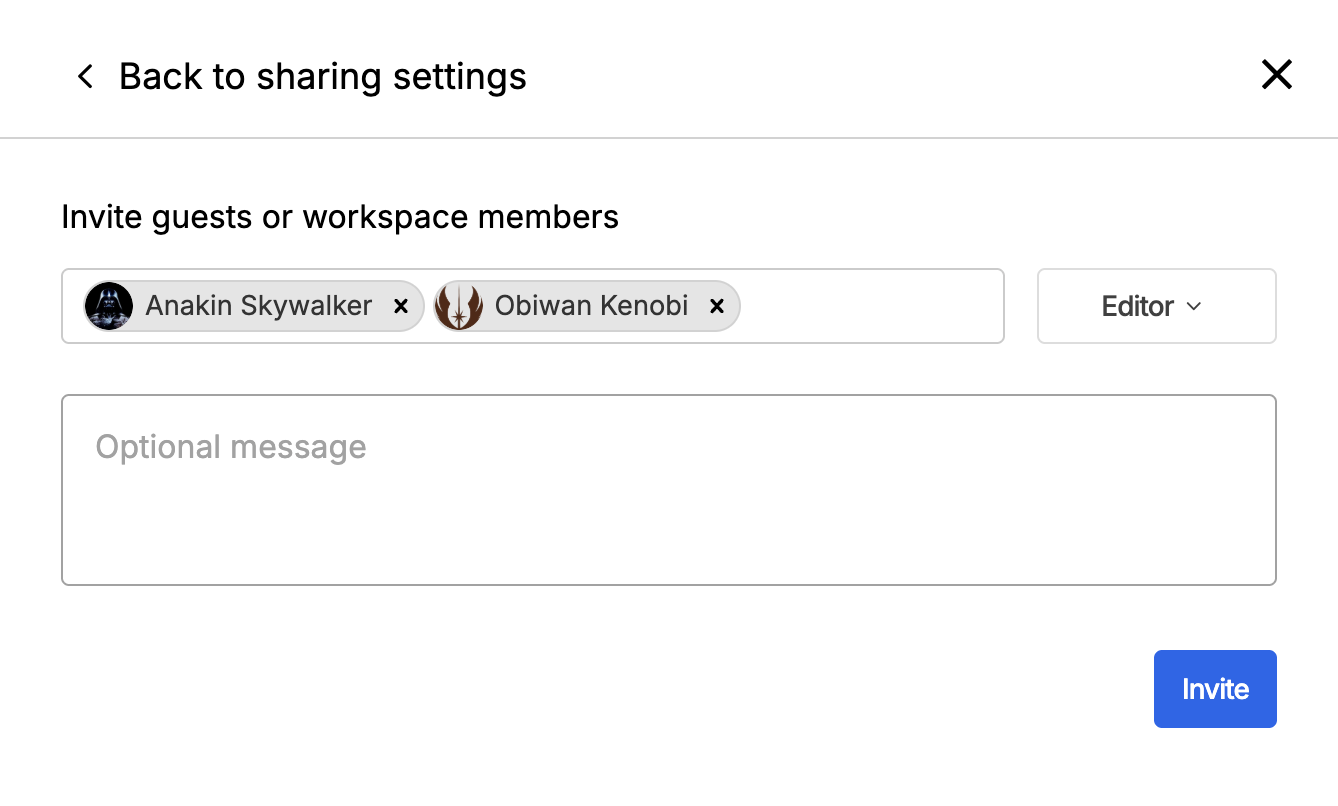This screenshot has height=806, width=1338.
Task: Open the Editor permission dropdown
Action: (1156, 306)
